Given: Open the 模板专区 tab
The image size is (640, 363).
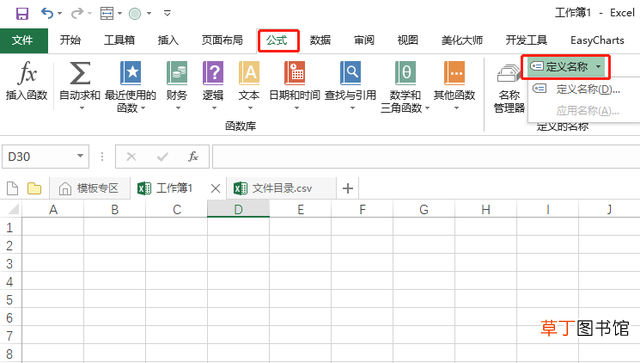Looking at the screenshot, I should tap(90, 188).
